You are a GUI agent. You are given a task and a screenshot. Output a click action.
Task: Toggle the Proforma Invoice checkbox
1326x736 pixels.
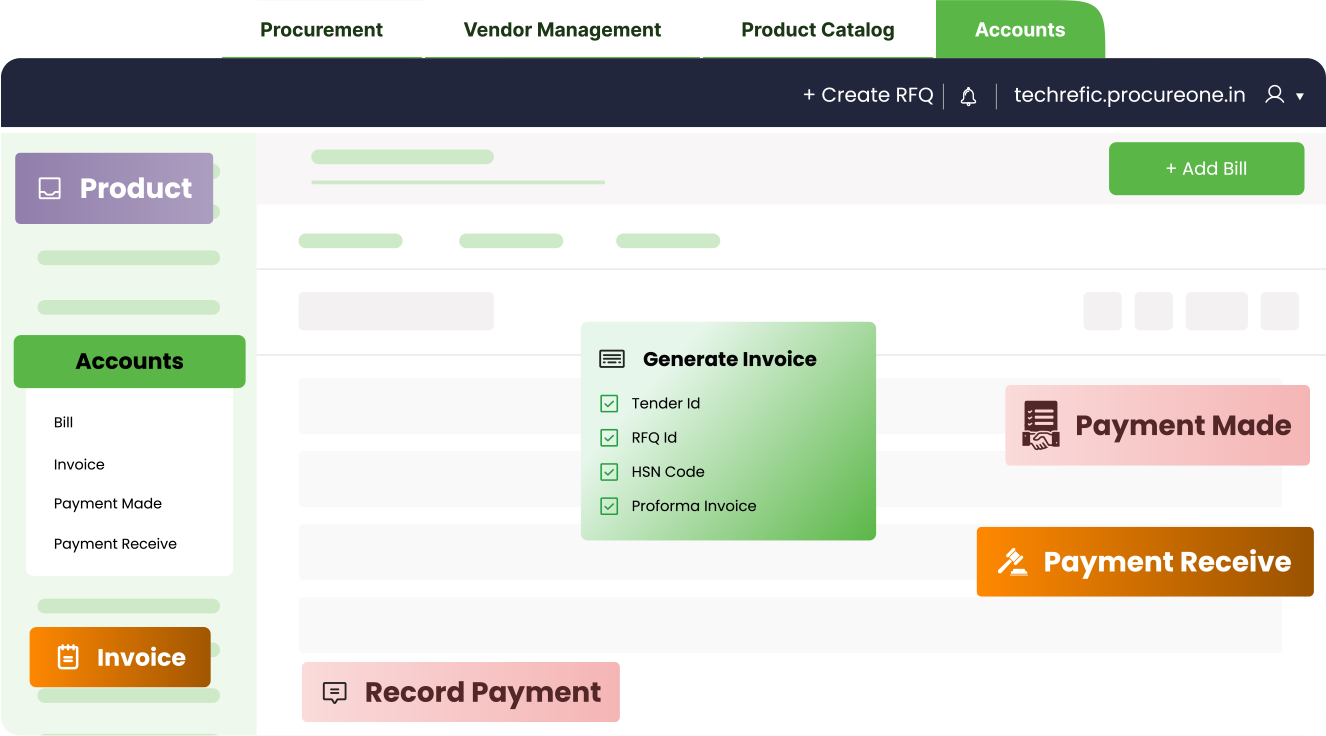pos(609,506)
